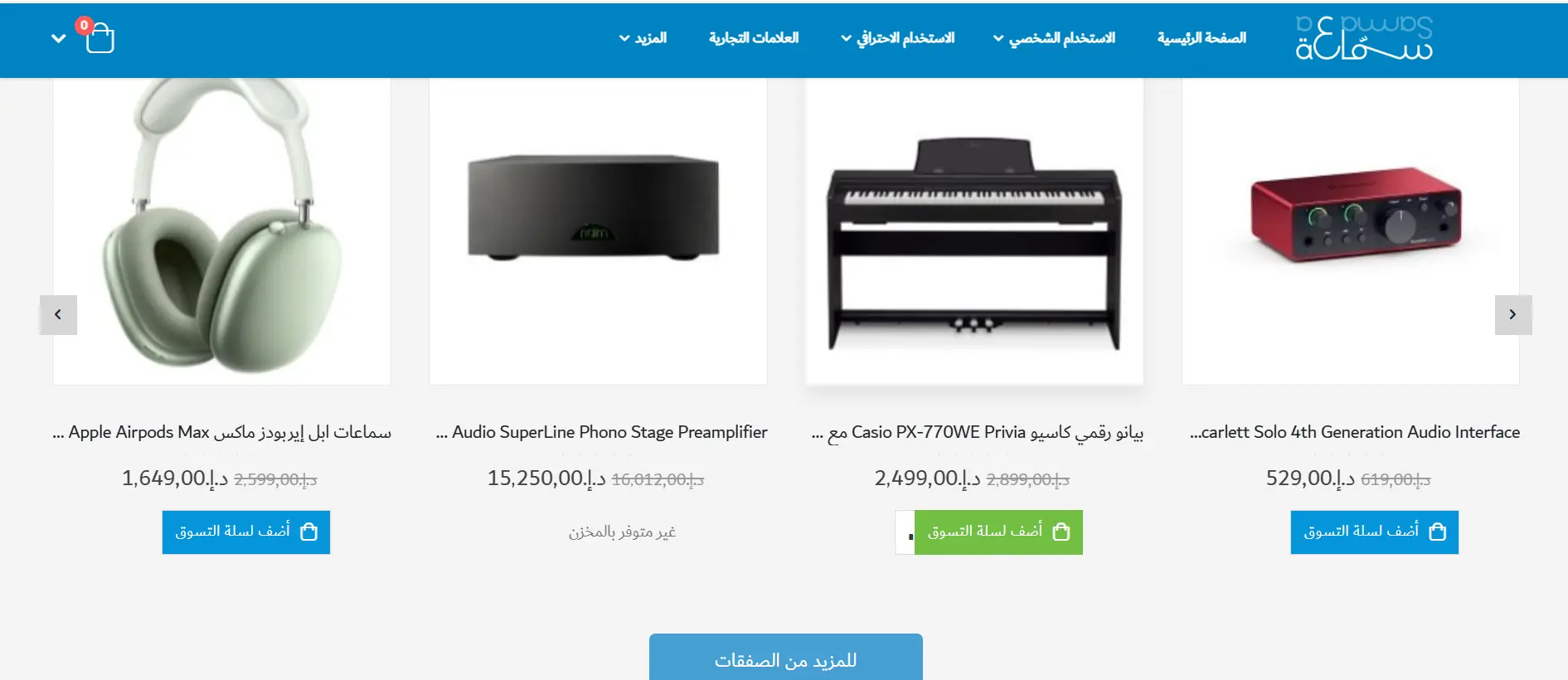Go to the الصفحة الرئيسية menu item

click(x=1201, y=38)
